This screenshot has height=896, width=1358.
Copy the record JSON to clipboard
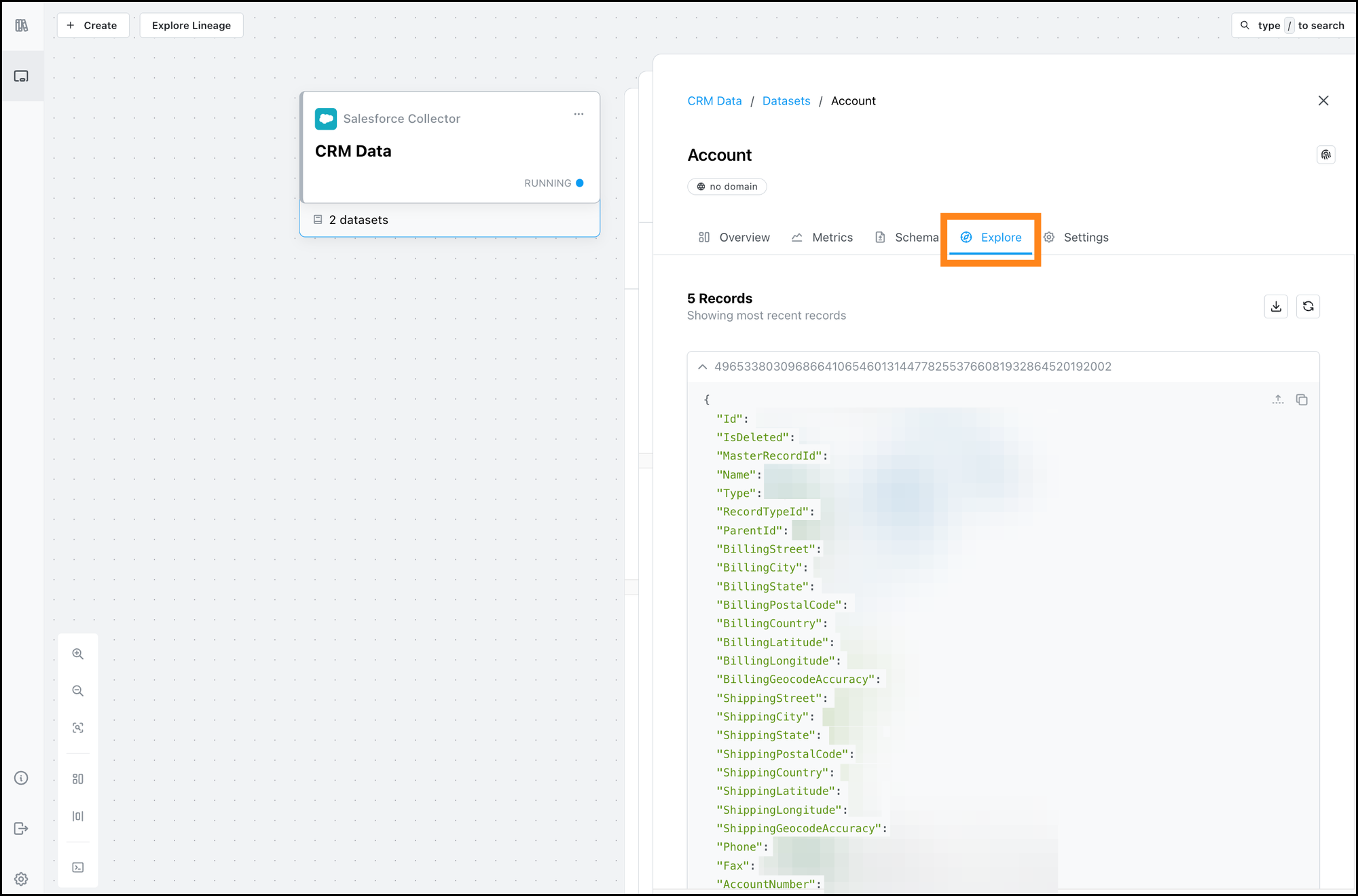pyautogui.click(x=1302, y=400)
